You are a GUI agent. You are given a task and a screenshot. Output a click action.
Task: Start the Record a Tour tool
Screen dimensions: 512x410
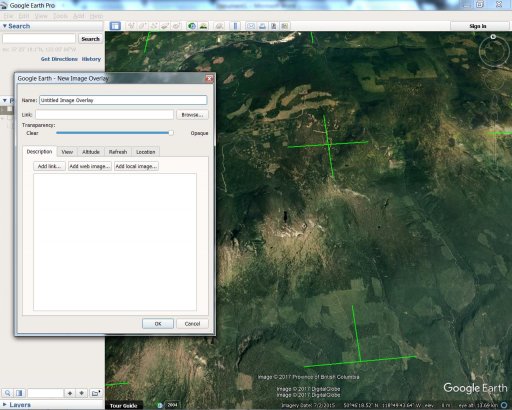click(176, 26)
